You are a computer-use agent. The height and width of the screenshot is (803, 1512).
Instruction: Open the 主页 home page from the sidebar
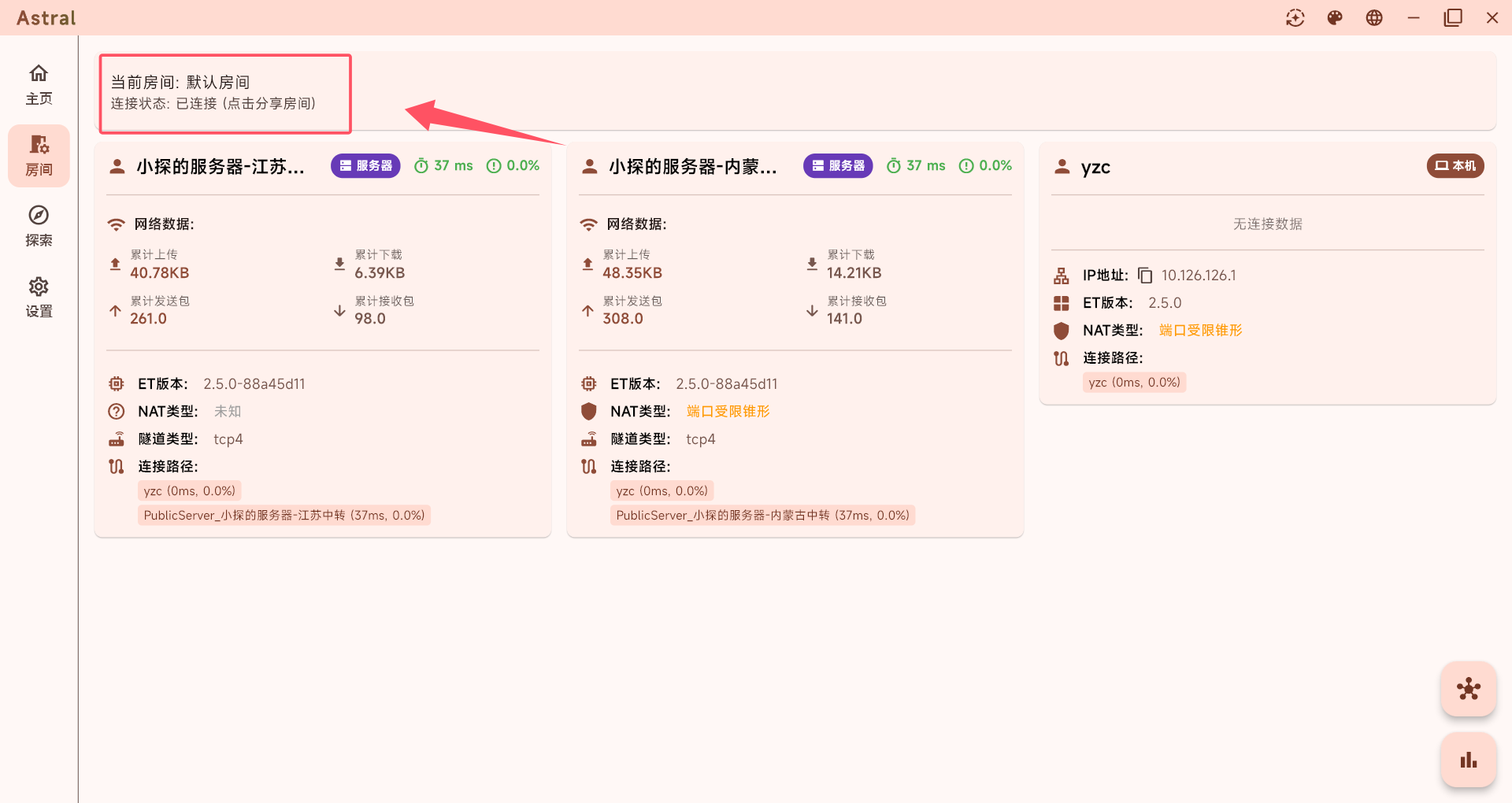tap(39, 83)
